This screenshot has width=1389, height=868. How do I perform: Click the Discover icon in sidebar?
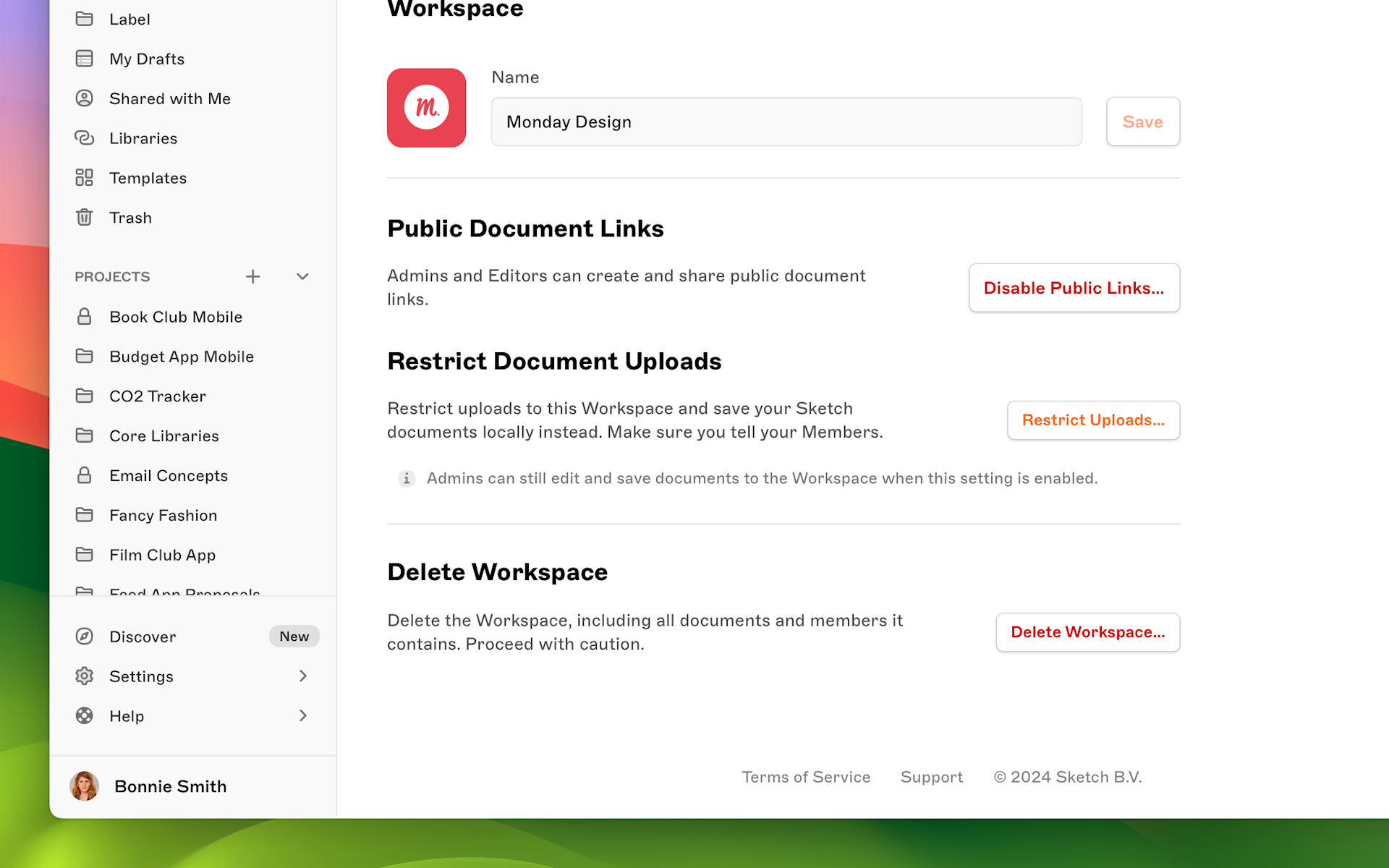tap(85, 636)
